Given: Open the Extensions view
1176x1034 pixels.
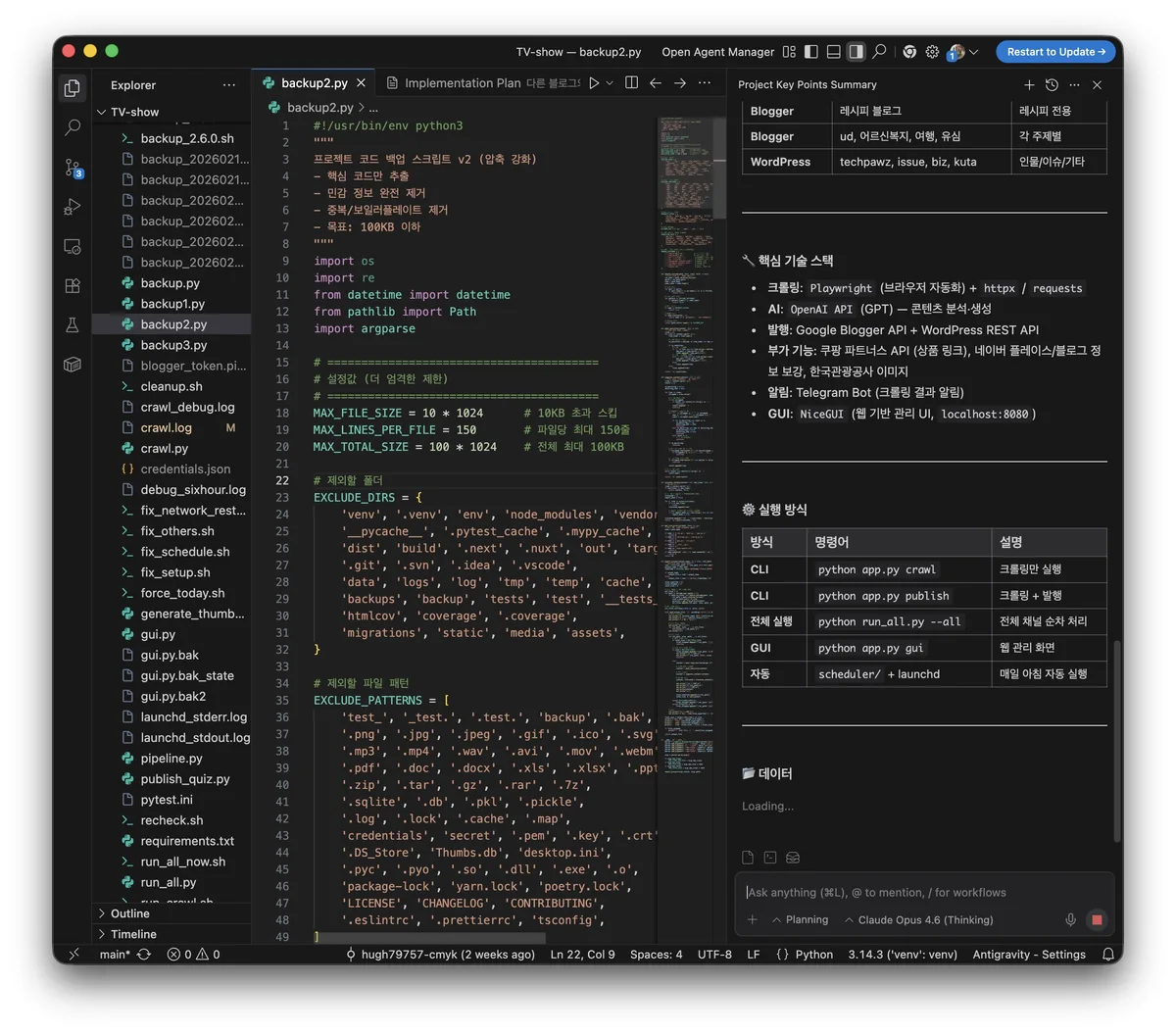Looking at the screenshot, I should coord(73,286).
